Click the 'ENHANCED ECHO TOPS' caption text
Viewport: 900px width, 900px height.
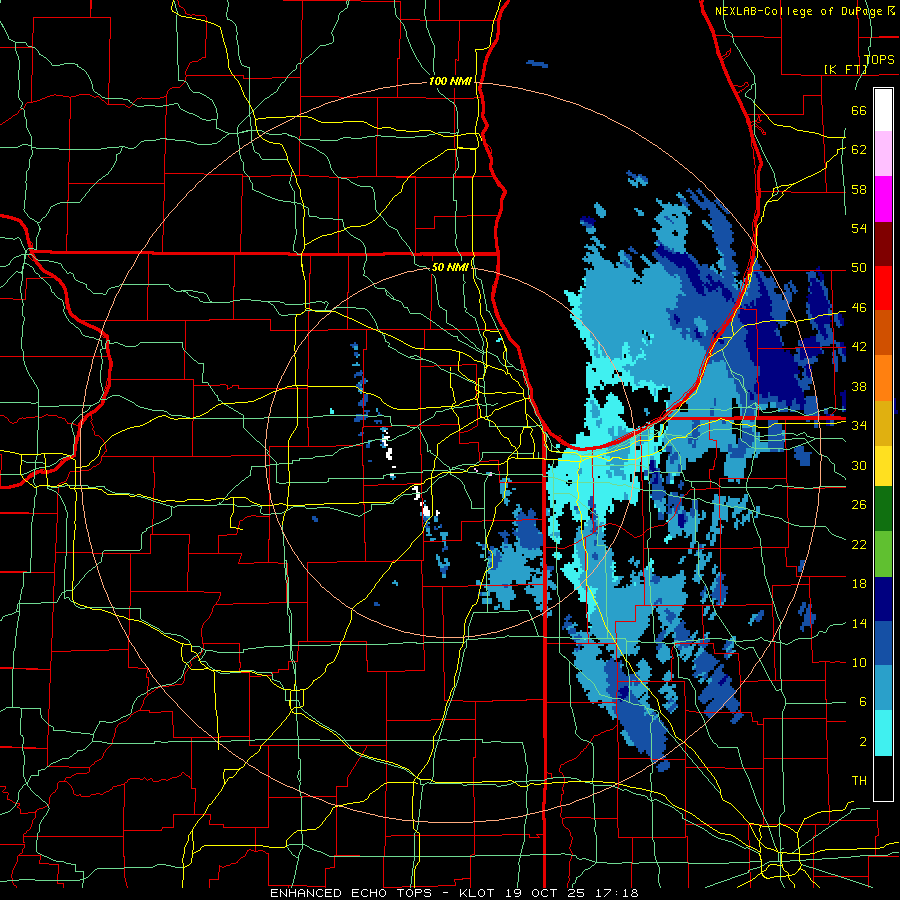[351, 893]
